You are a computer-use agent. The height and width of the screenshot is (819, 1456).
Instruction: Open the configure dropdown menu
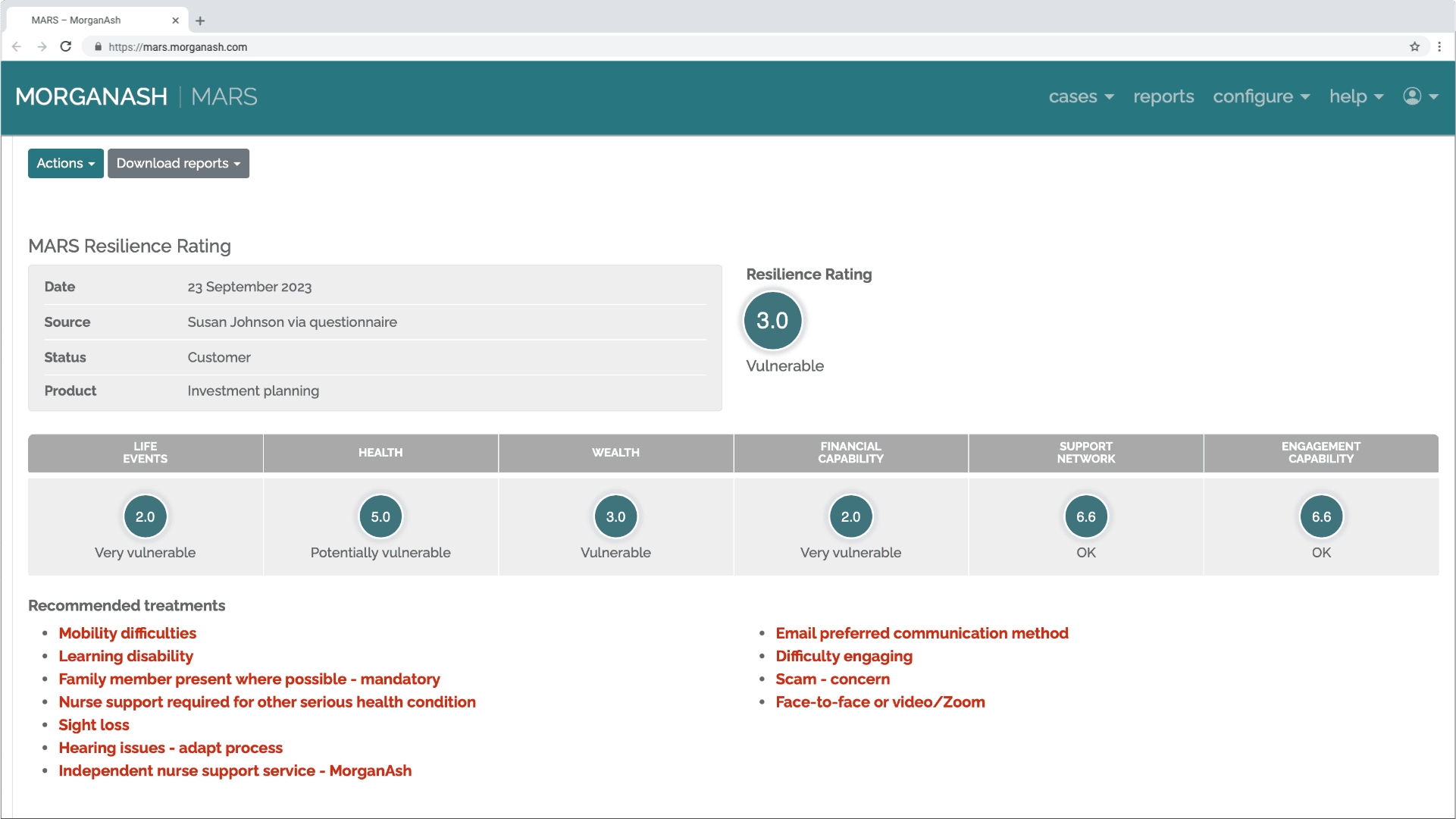pos(1261,97)
